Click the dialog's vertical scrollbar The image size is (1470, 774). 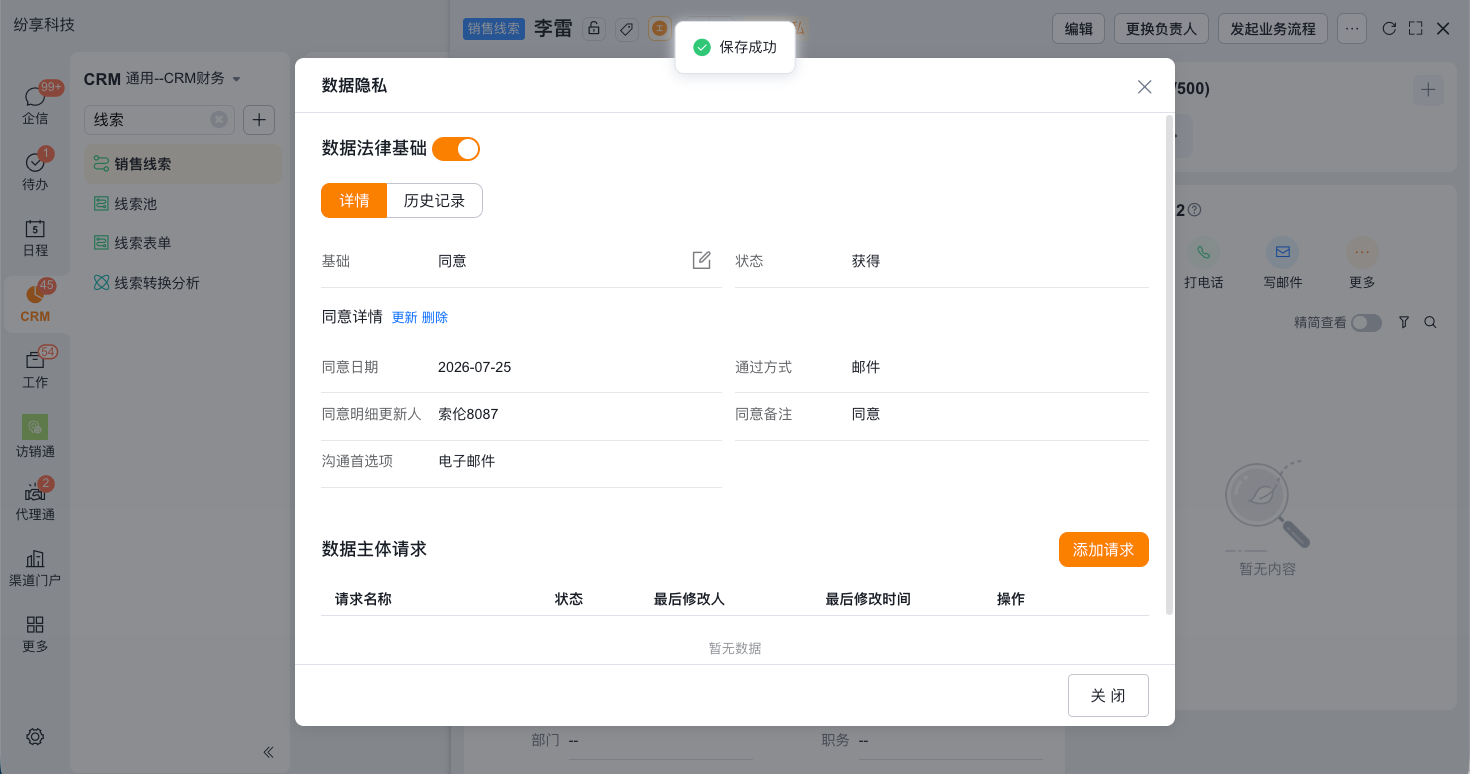[1170, 365]
